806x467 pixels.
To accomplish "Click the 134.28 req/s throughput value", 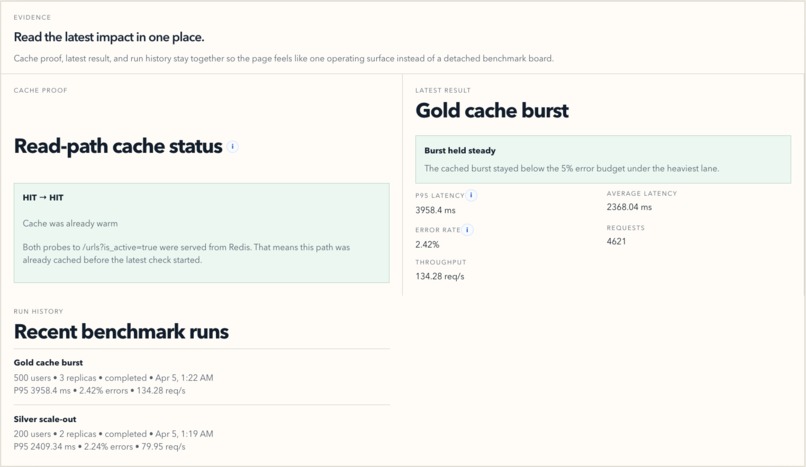I will [x=439, y=276].
